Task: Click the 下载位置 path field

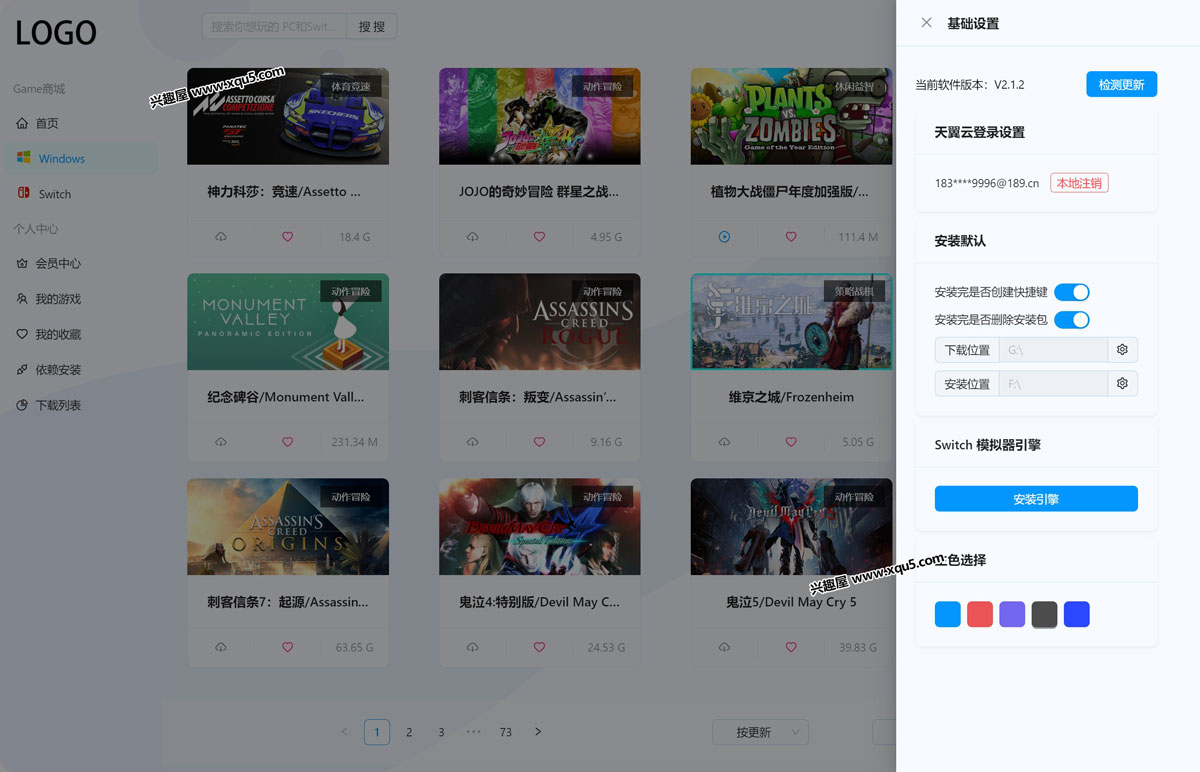Action: click(1053, 350)
